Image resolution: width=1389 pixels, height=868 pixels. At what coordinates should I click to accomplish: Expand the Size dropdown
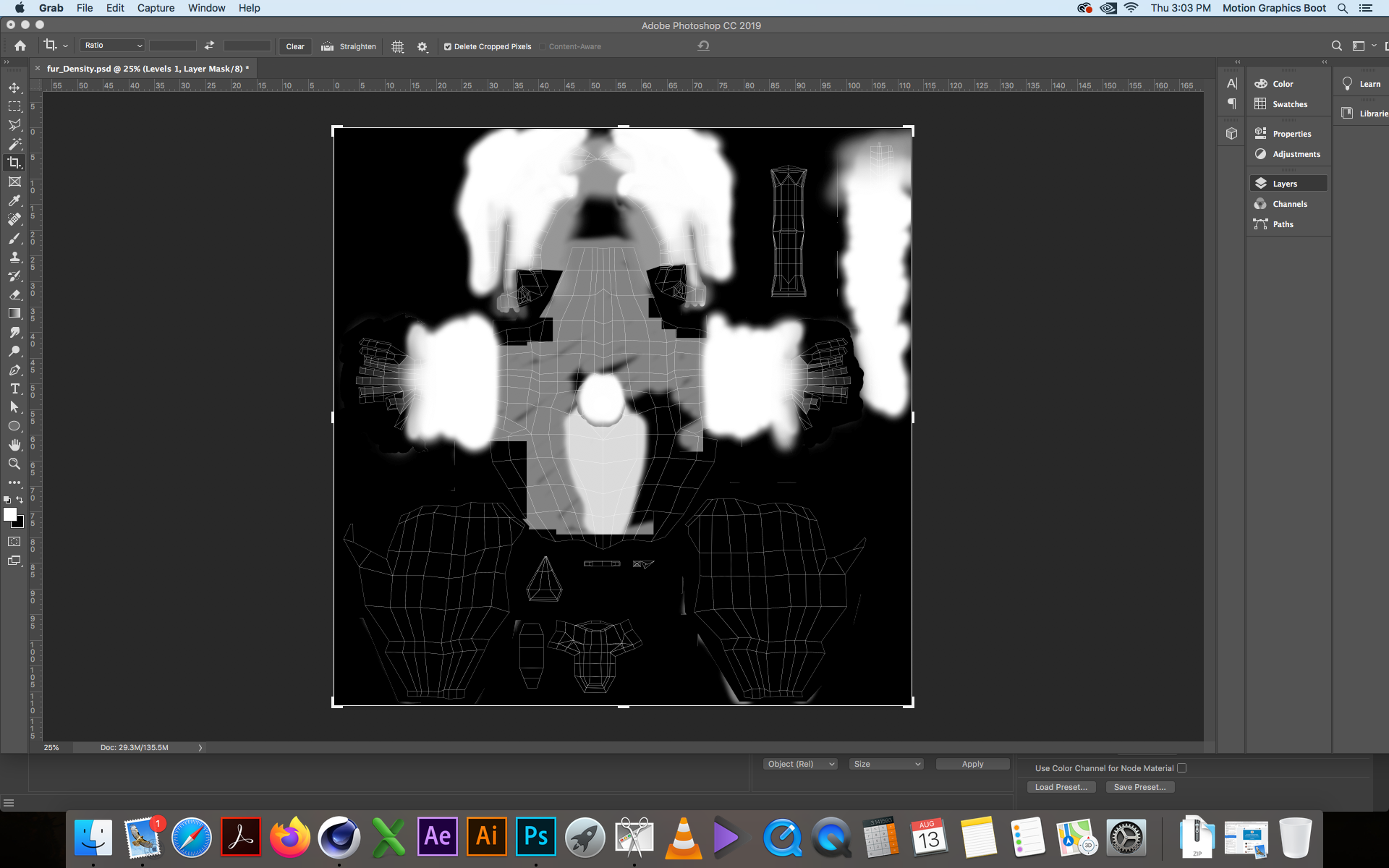point(887,764)
